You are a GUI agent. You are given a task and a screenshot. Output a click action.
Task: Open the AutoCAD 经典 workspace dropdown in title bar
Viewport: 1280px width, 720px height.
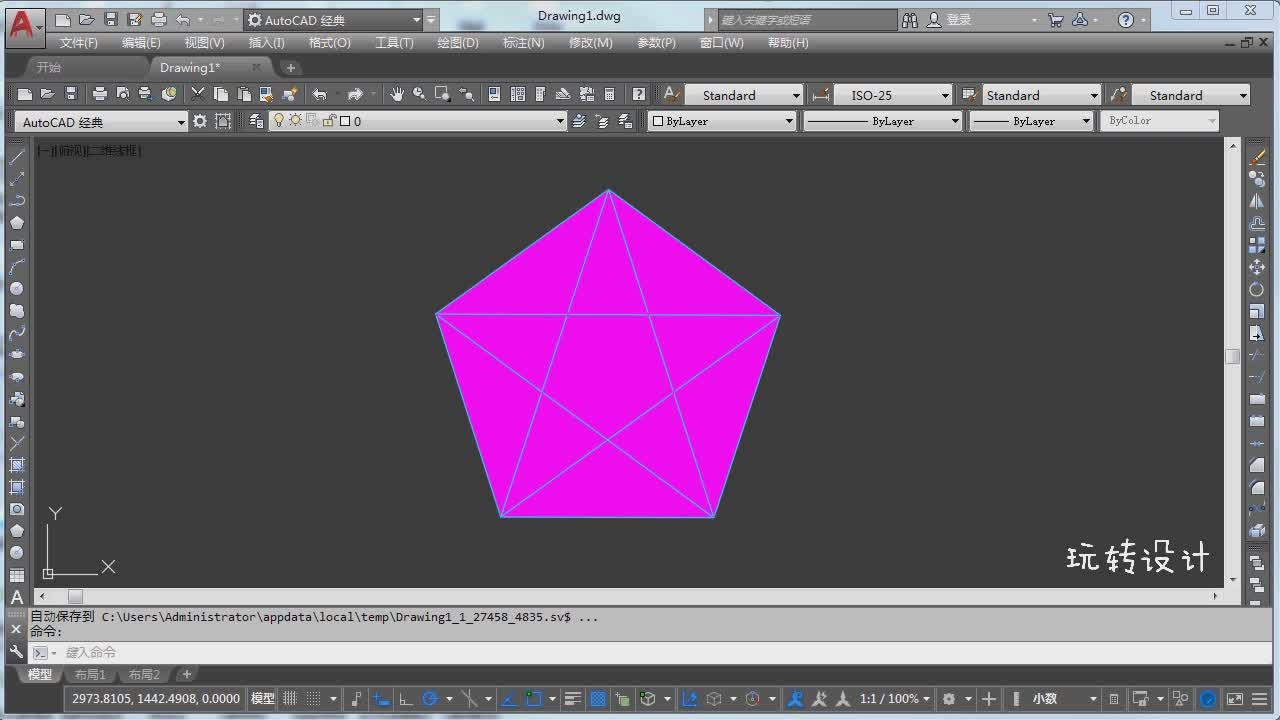coord(334,20)
